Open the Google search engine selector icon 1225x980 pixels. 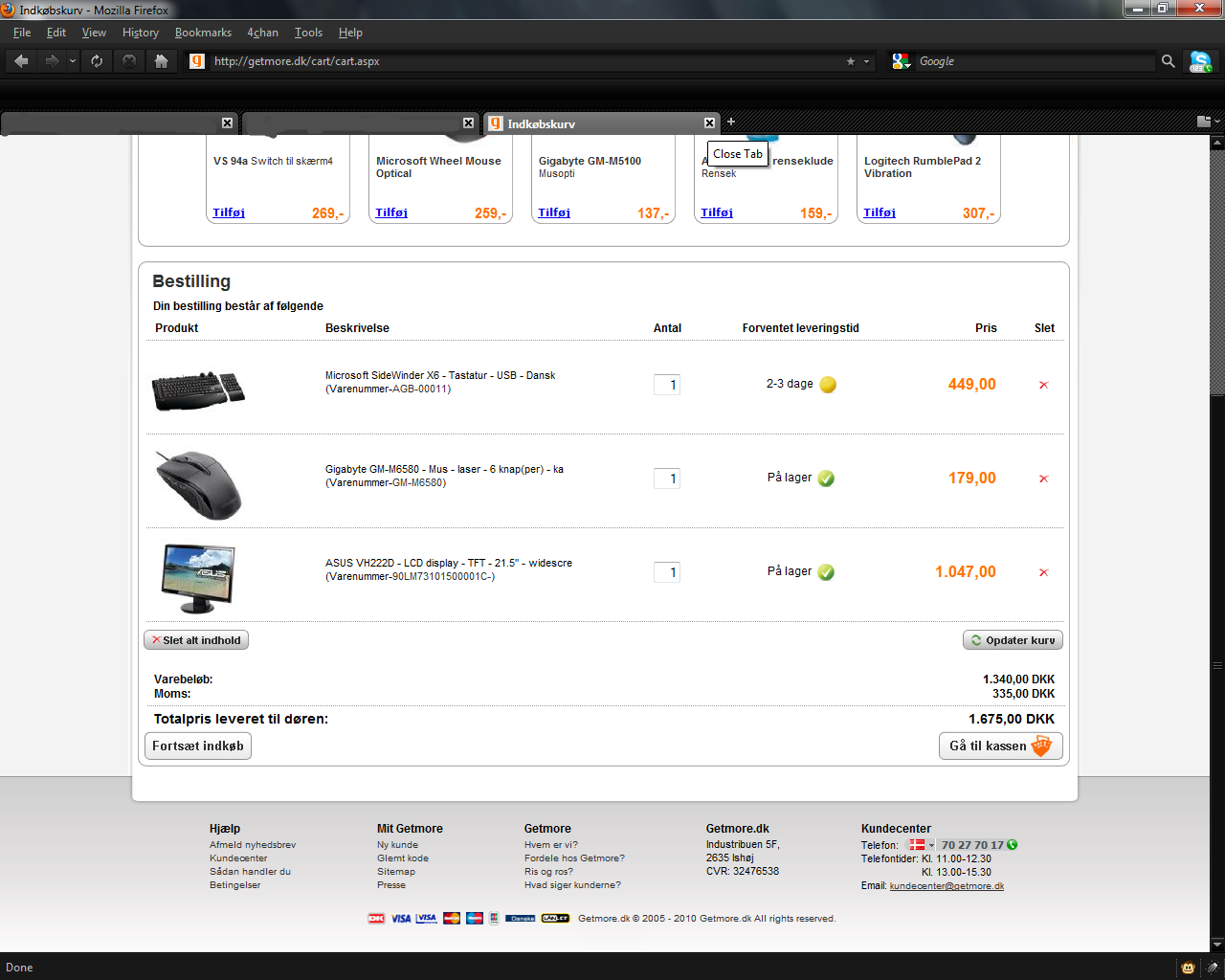point(901,61)
